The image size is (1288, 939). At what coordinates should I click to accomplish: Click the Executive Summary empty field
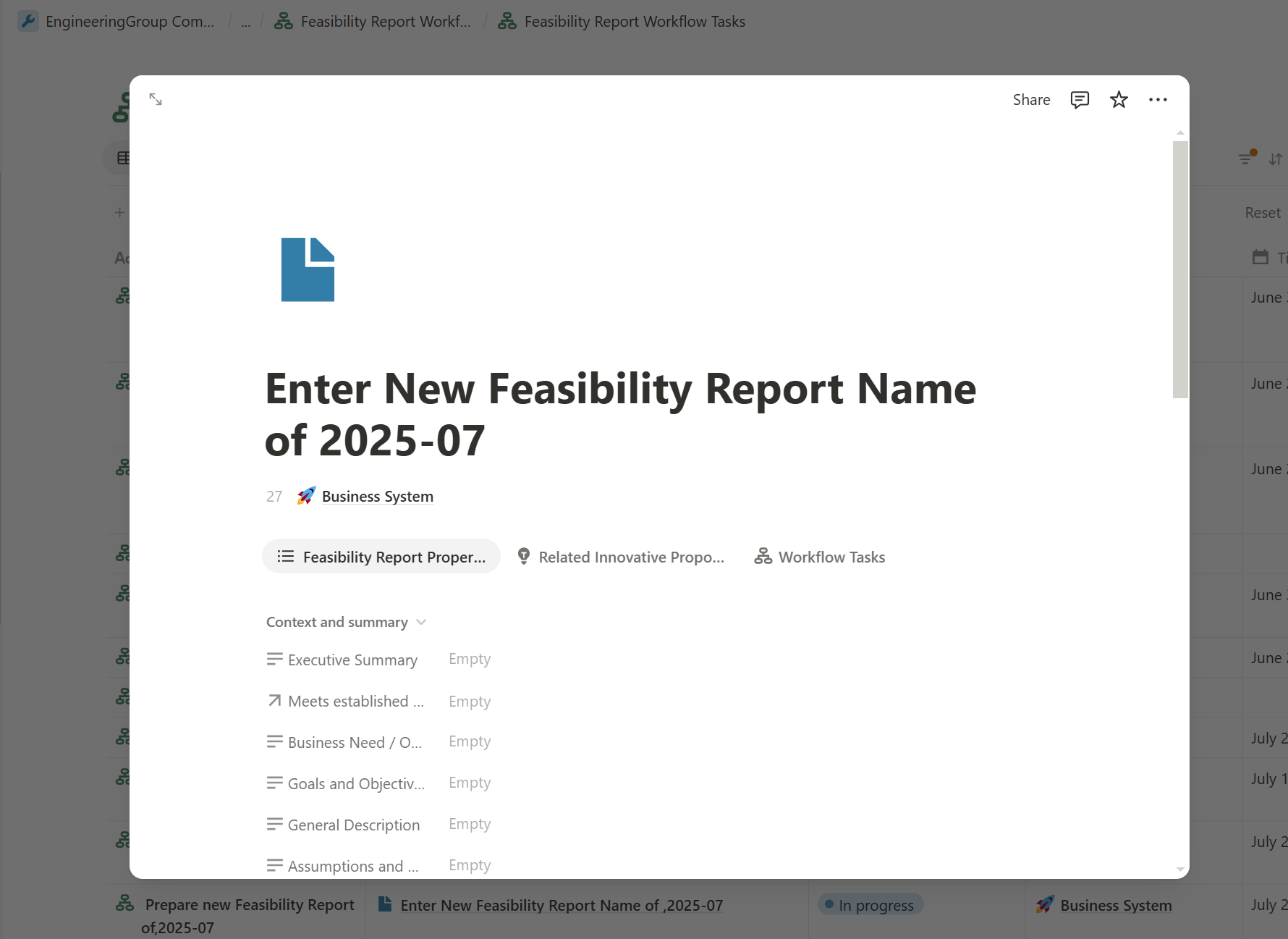(x=470, y=659)
